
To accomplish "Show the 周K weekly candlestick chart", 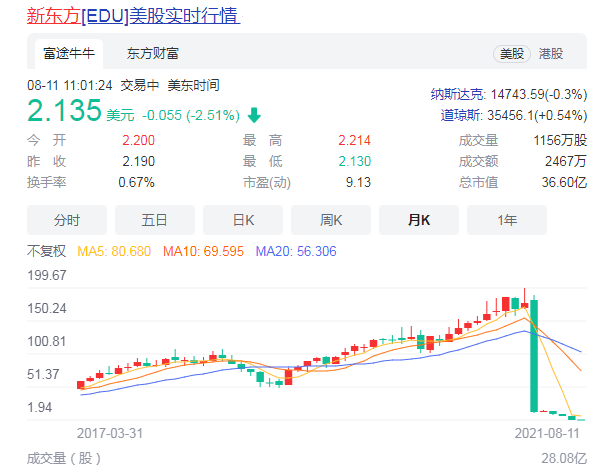I will (331, 220).
